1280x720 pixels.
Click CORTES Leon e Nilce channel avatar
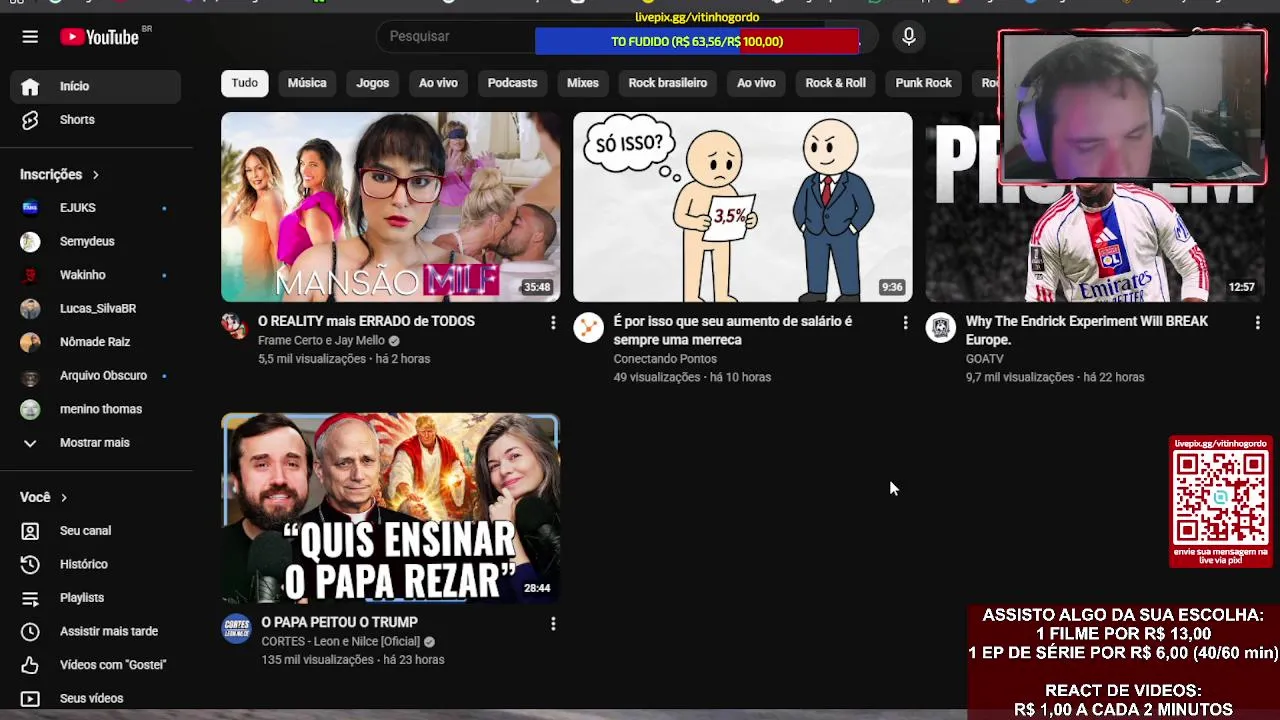tap(237, 628)
